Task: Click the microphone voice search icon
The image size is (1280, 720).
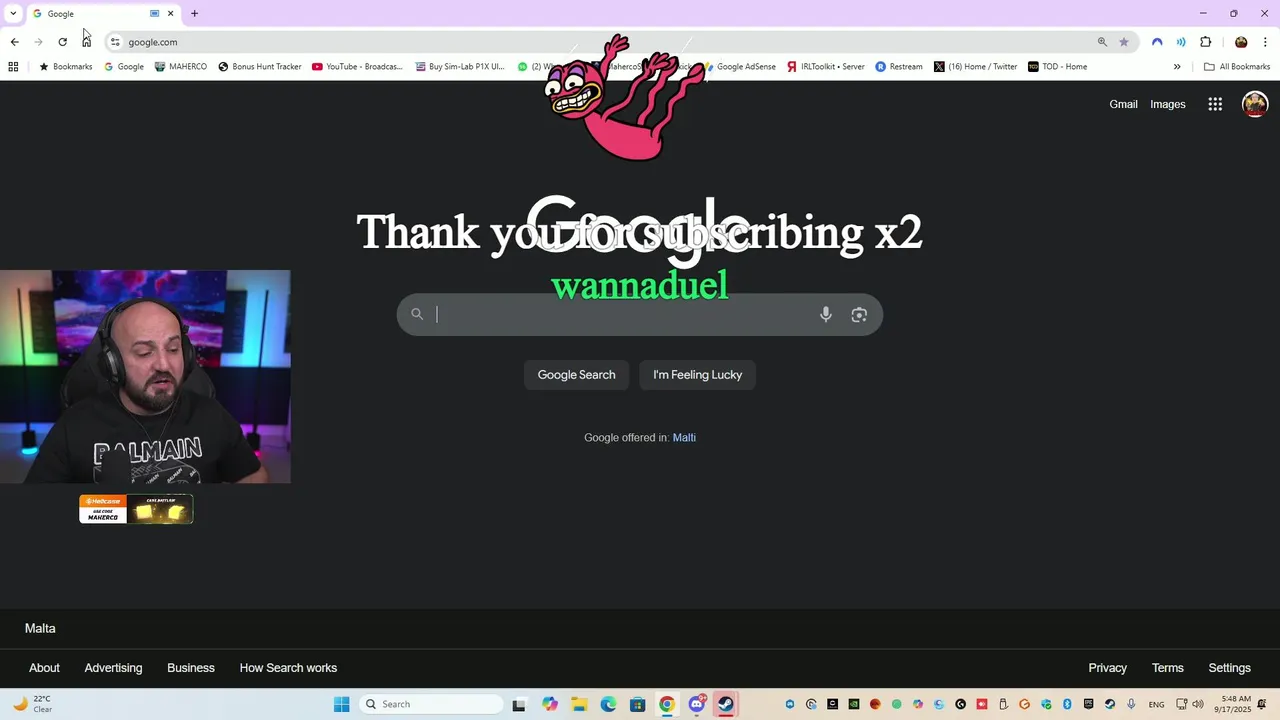Action: click(x=826, y=314)
